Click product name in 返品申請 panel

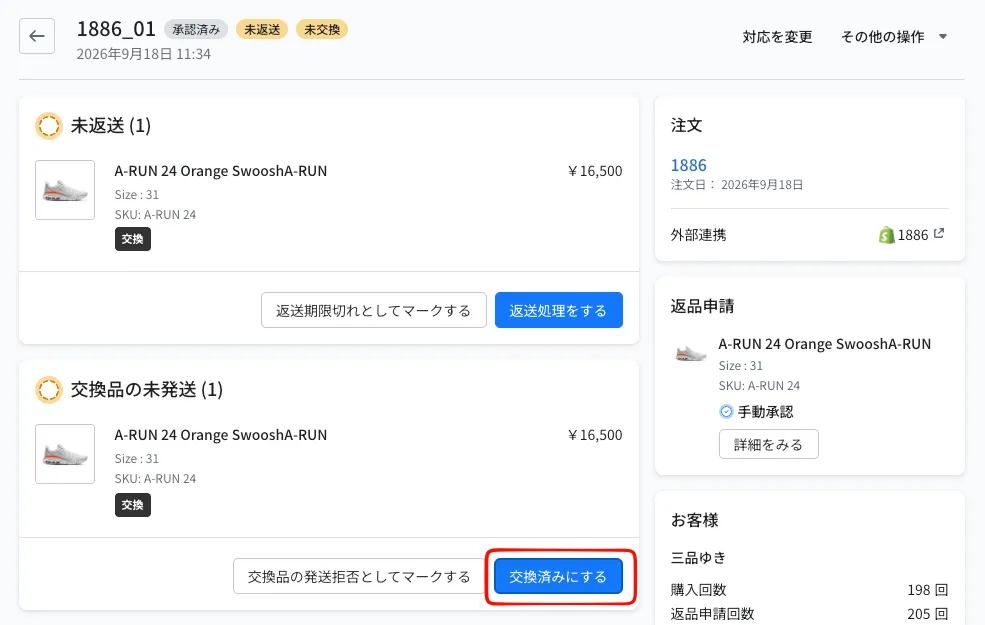[x=824, y=344]
